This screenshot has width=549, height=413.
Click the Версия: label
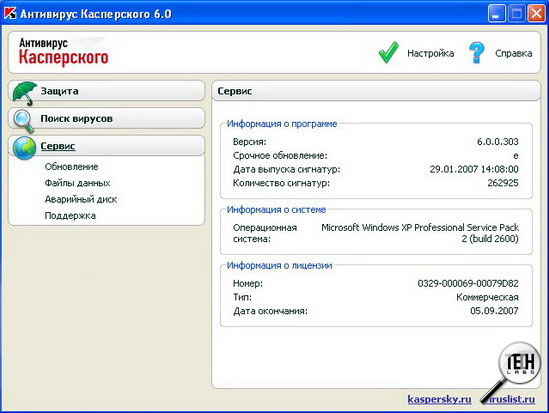click(x=250, y=142)
